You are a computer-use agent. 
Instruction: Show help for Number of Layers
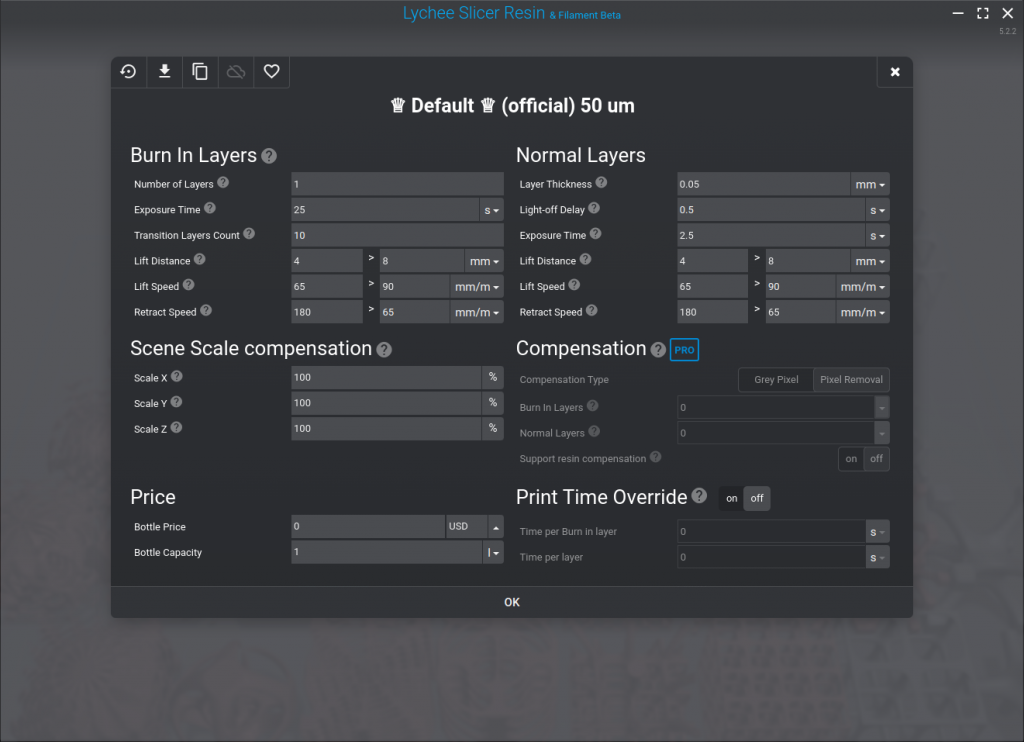(223, 183)
